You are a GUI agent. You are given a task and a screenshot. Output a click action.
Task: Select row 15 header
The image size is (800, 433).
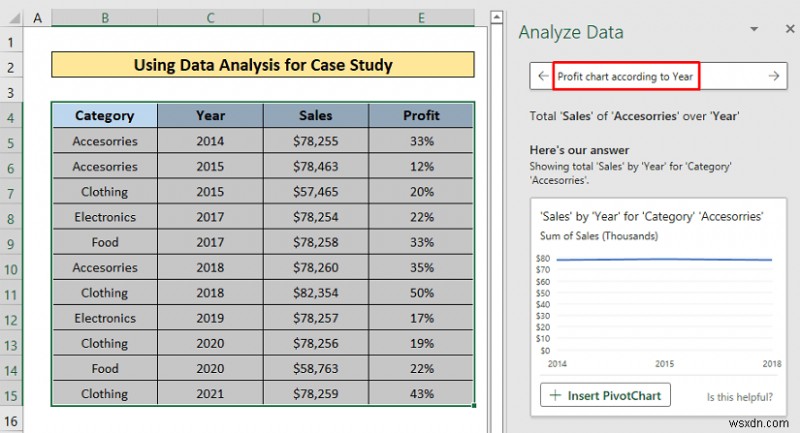(x=12, y=394)
